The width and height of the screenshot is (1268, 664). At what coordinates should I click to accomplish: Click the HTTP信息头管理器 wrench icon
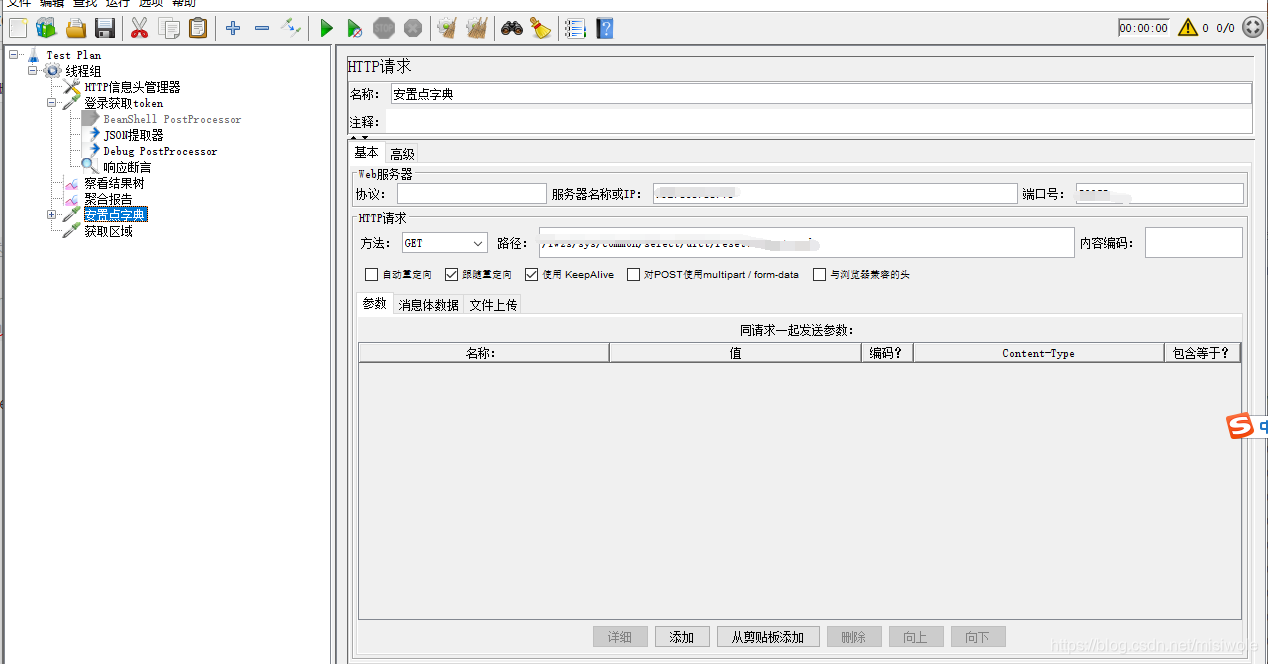72,87
